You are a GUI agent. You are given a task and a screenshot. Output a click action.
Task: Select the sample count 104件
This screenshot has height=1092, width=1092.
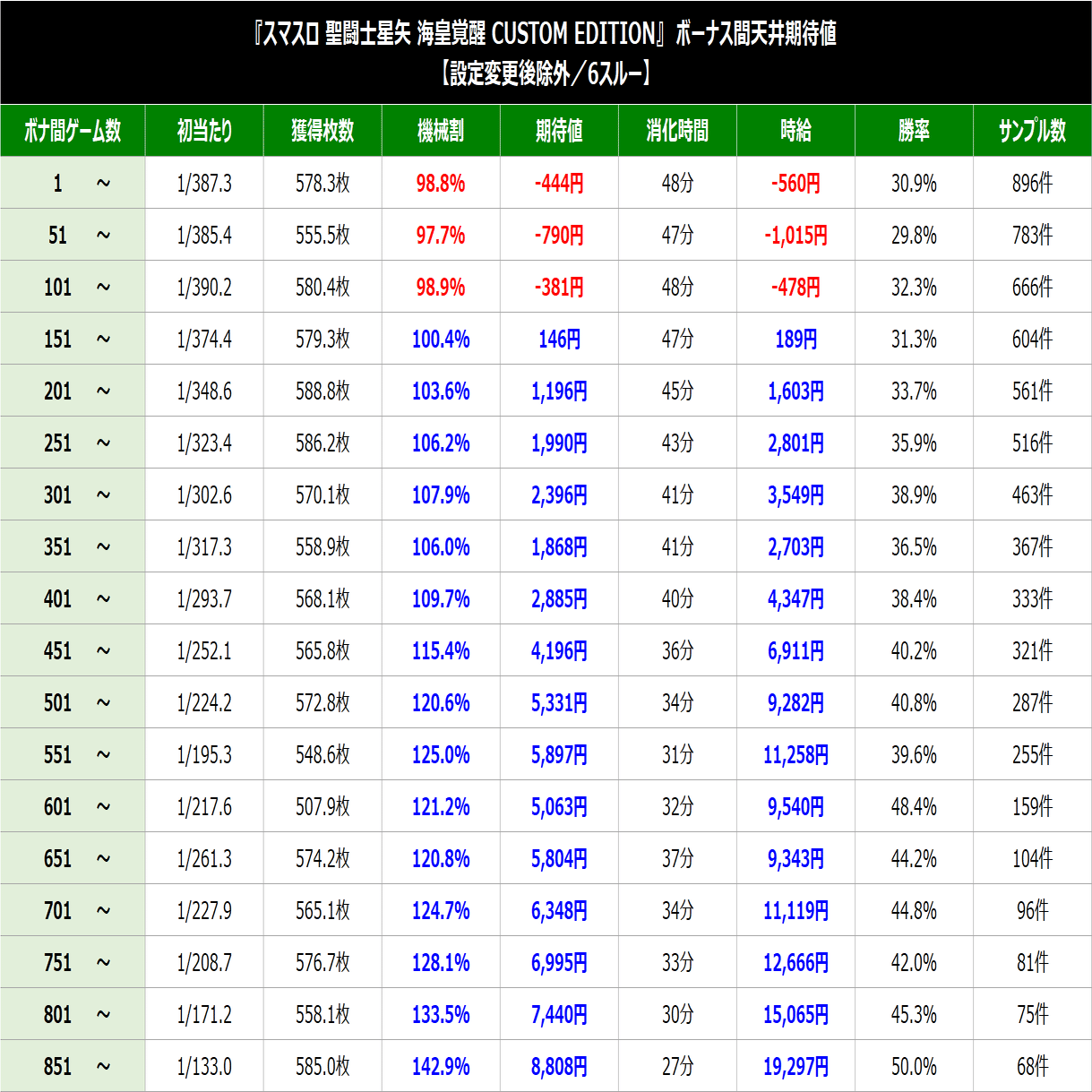tap(1032, 859)
